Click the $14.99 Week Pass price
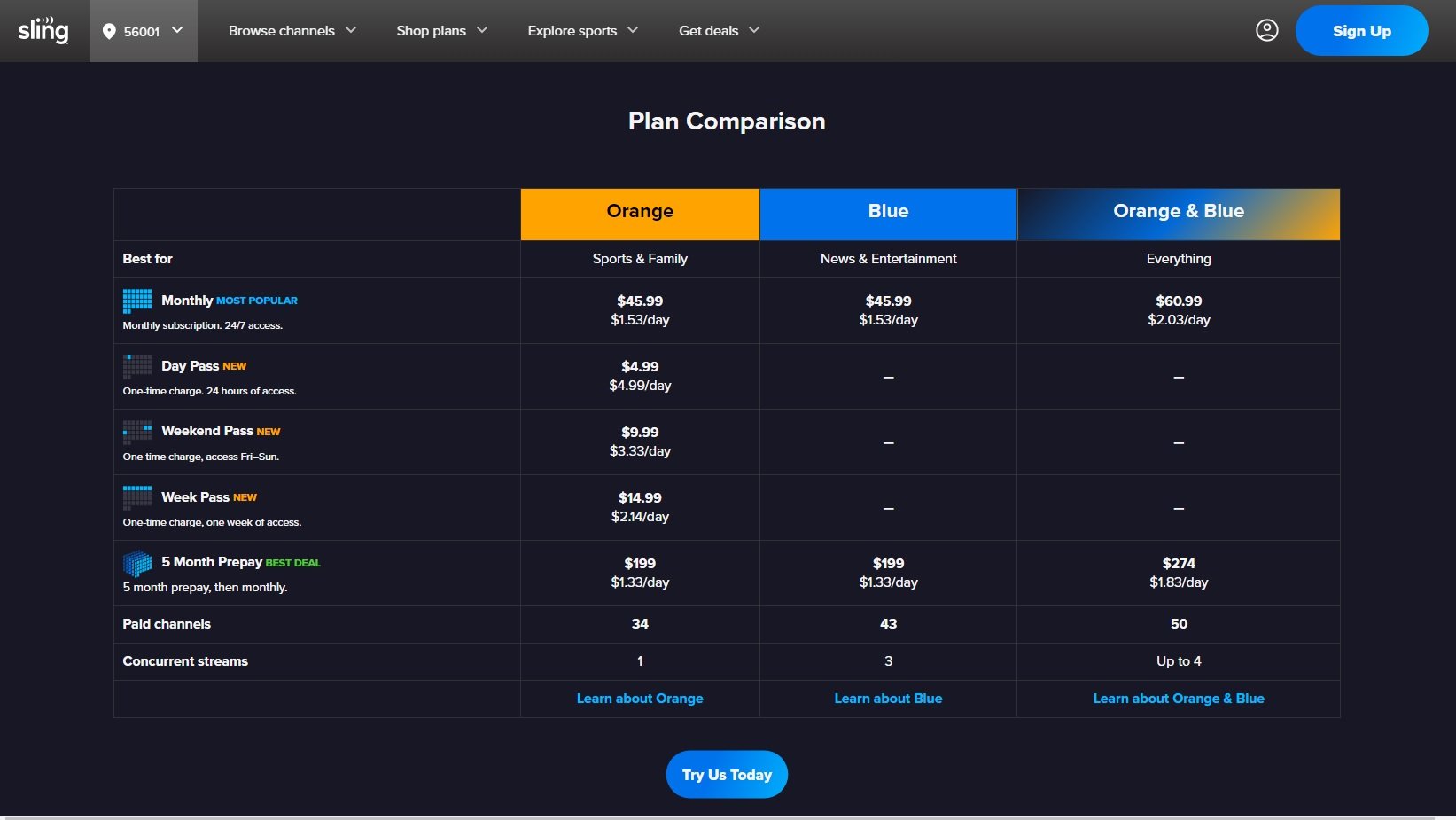This screenshot has height=820, width=1456. click(x=640, y=498)
